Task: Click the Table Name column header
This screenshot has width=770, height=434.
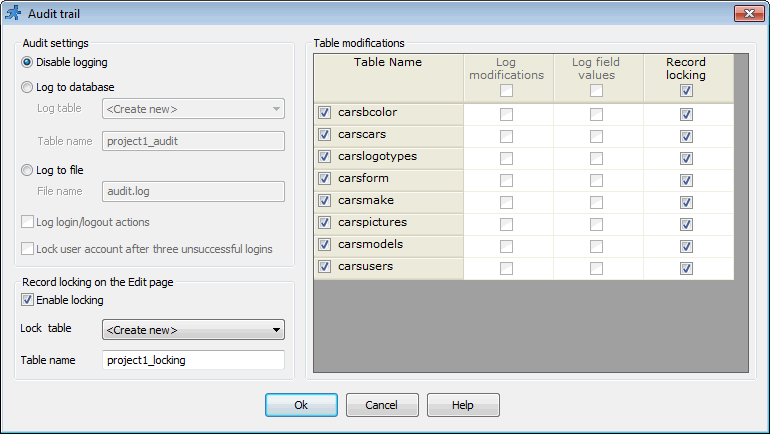Action: pyautogui.click(x=388, y=78)
